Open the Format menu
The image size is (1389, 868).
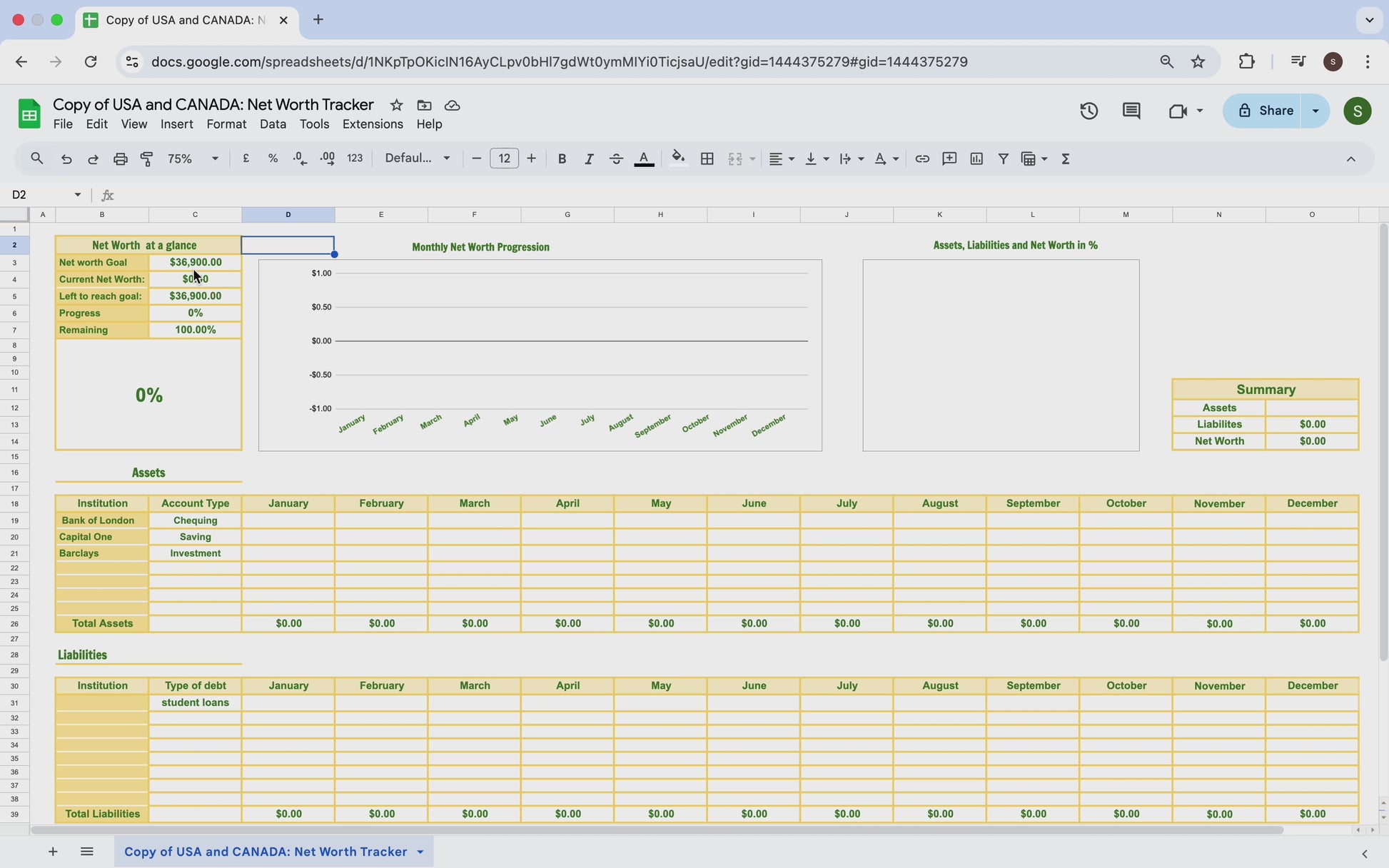pyautogui.click(x=226, y=124)
